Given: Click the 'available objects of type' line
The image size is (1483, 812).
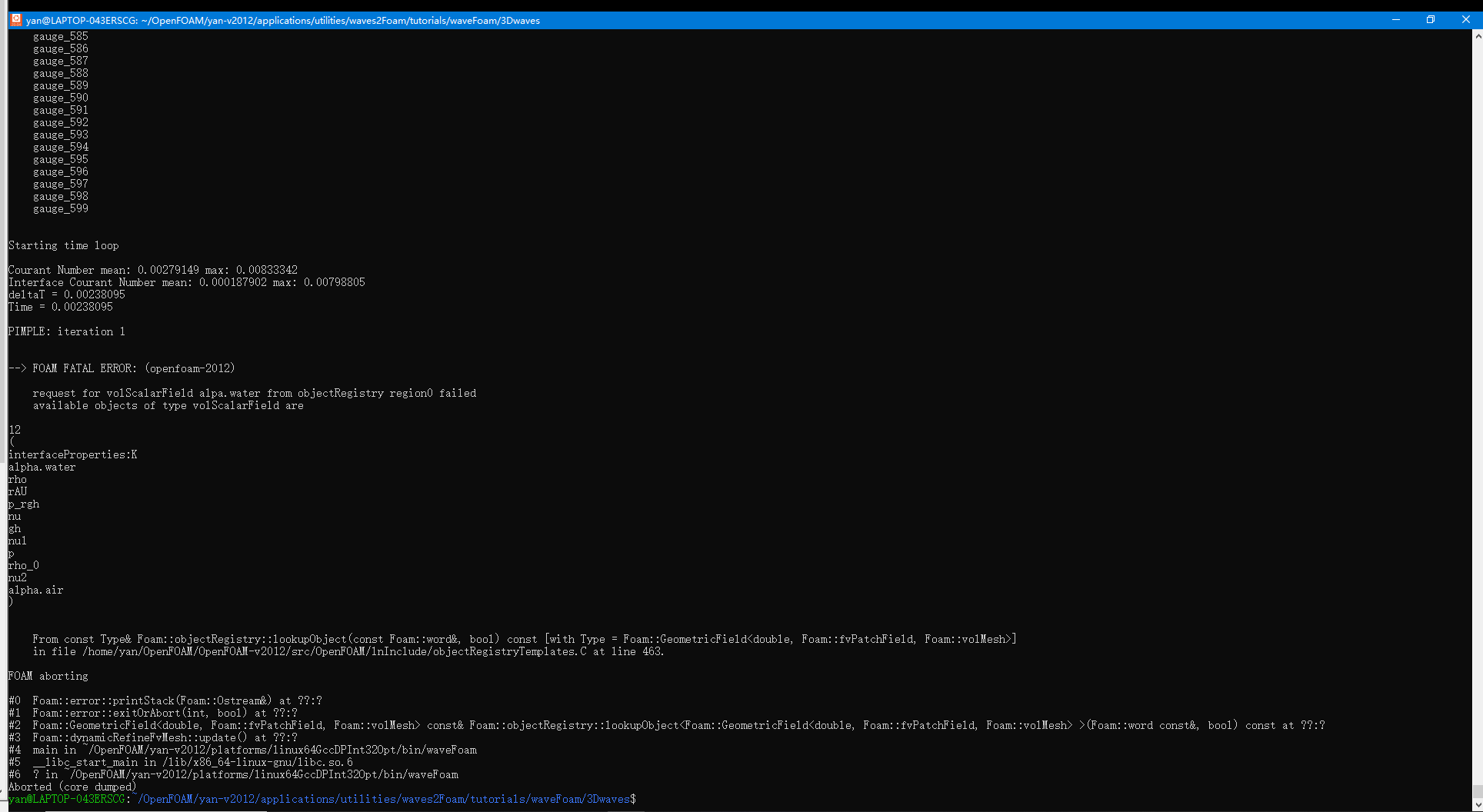Looking at the screenshot, I should point(168,405).
